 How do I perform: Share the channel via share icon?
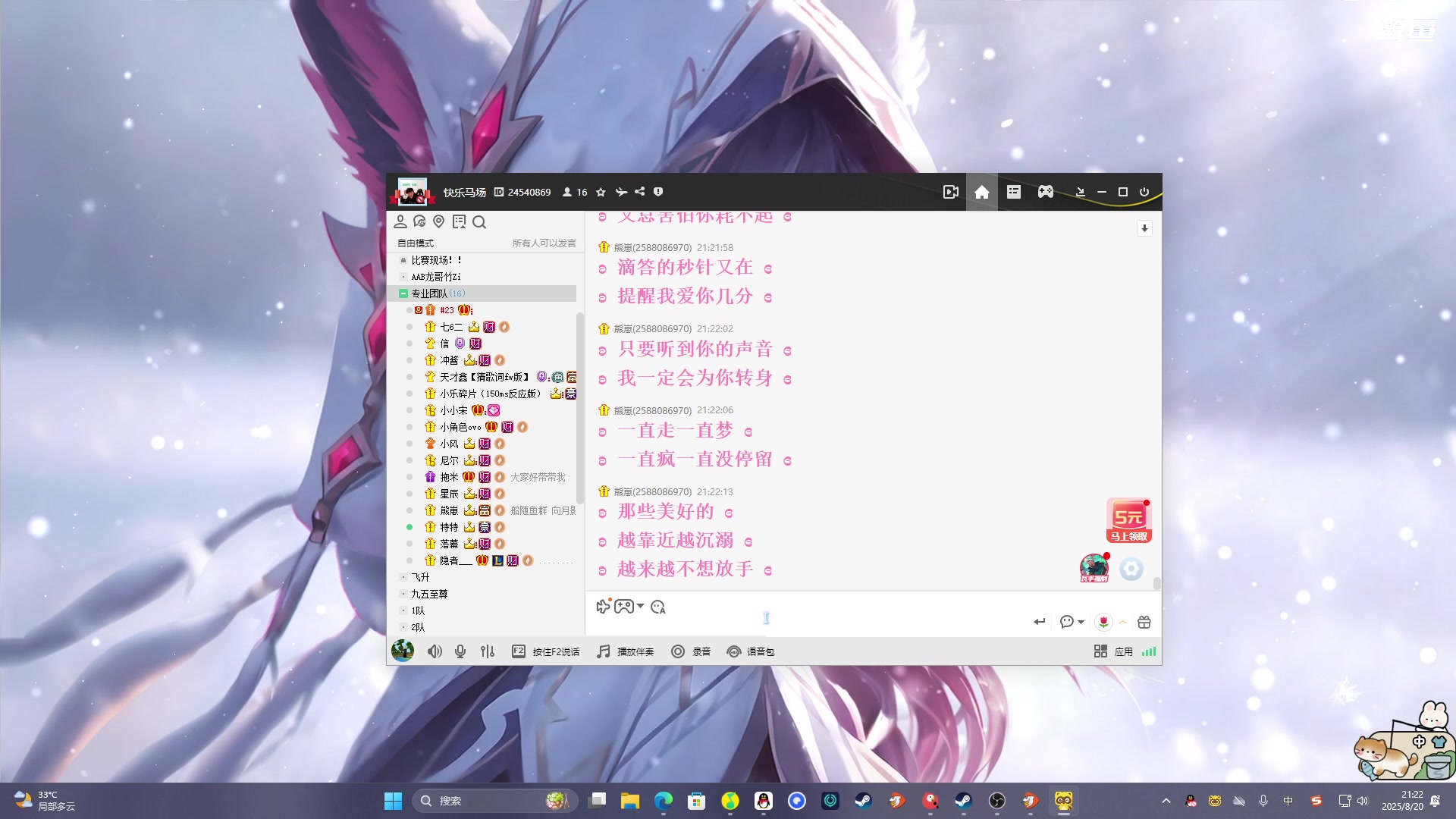(640, 192)
